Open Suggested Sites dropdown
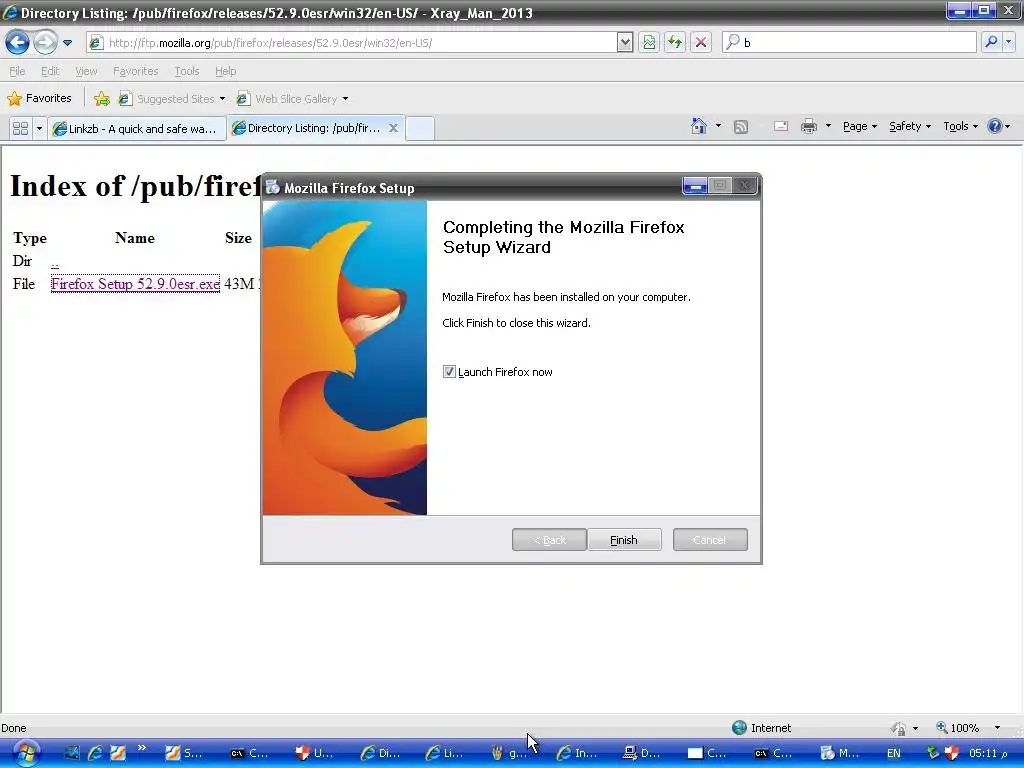The height and width of the screenshot is (768, 1024). [172, 99]
